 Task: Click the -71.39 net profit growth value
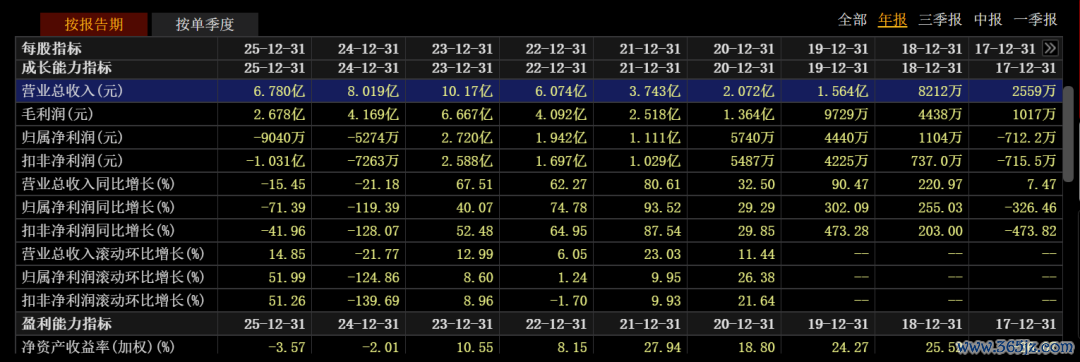282,207
